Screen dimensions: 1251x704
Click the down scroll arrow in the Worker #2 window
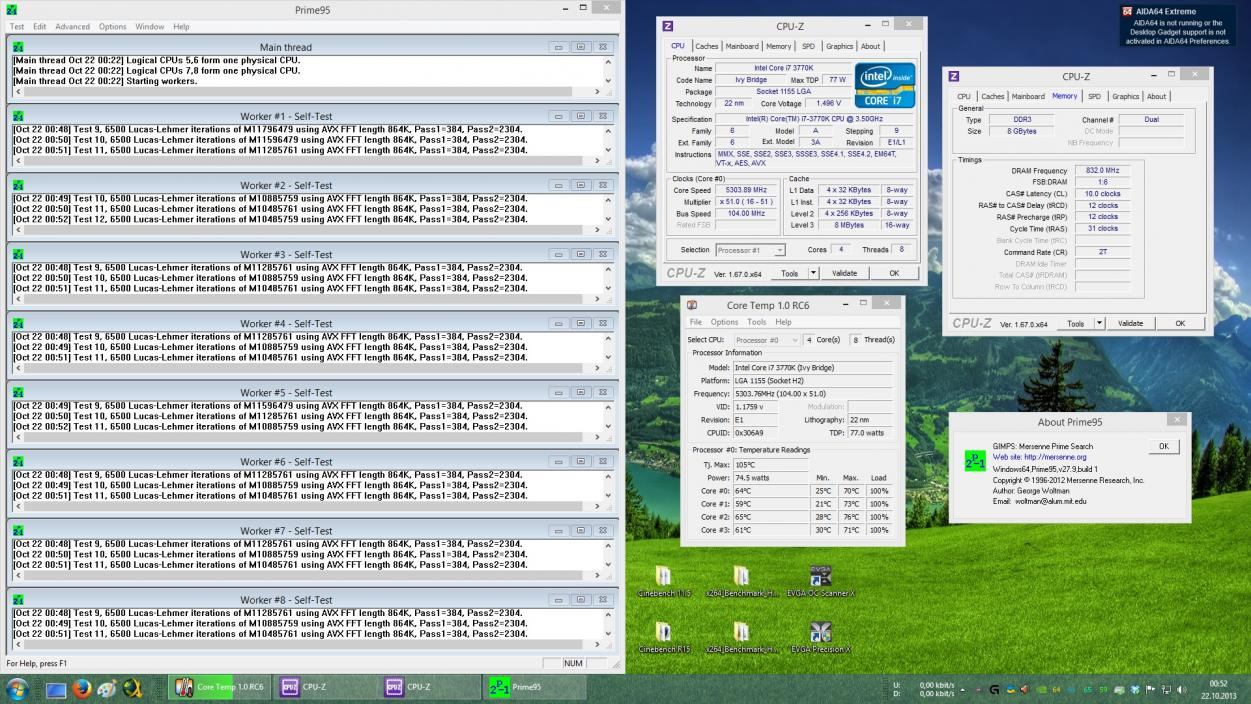pyautogui.click(x=608, y=218)
